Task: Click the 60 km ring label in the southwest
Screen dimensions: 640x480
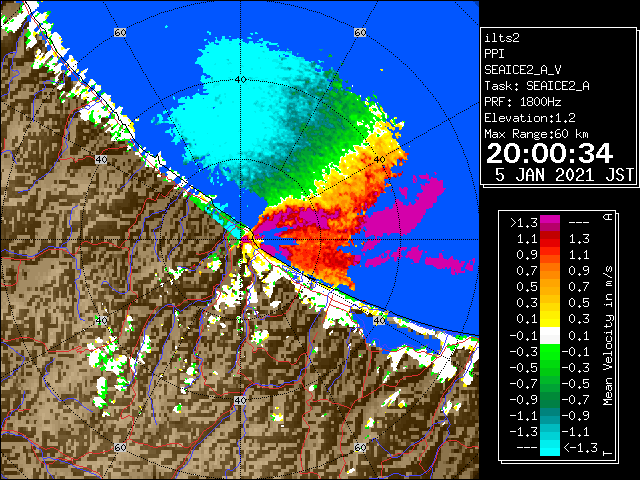Action: [x=120, y=448]
